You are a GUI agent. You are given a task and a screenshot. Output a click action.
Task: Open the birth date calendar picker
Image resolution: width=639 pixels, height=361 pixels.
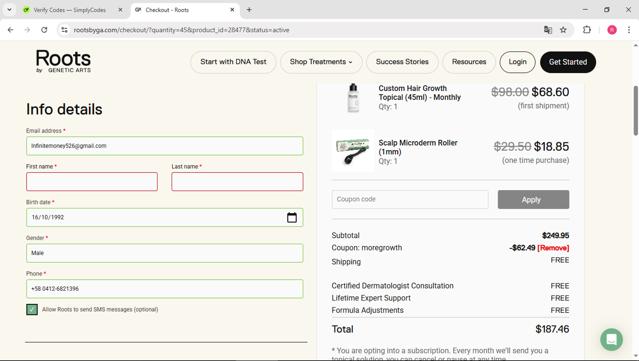292,218
